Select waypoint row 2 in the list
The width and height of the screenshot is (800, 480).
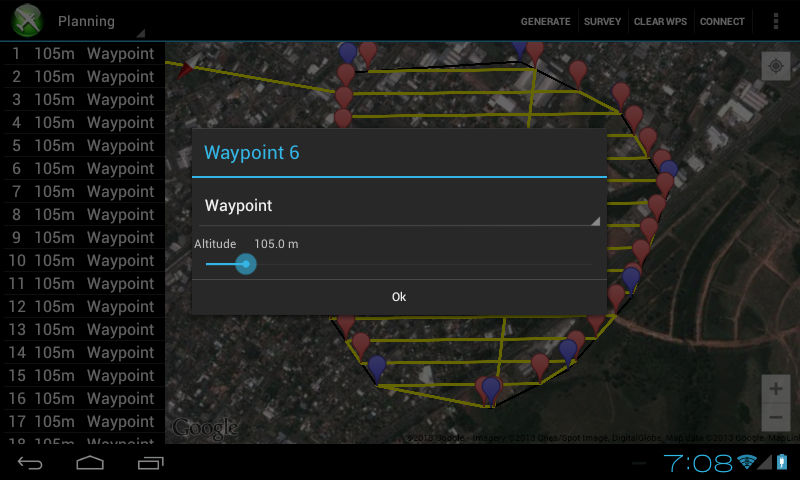point(84,77)
